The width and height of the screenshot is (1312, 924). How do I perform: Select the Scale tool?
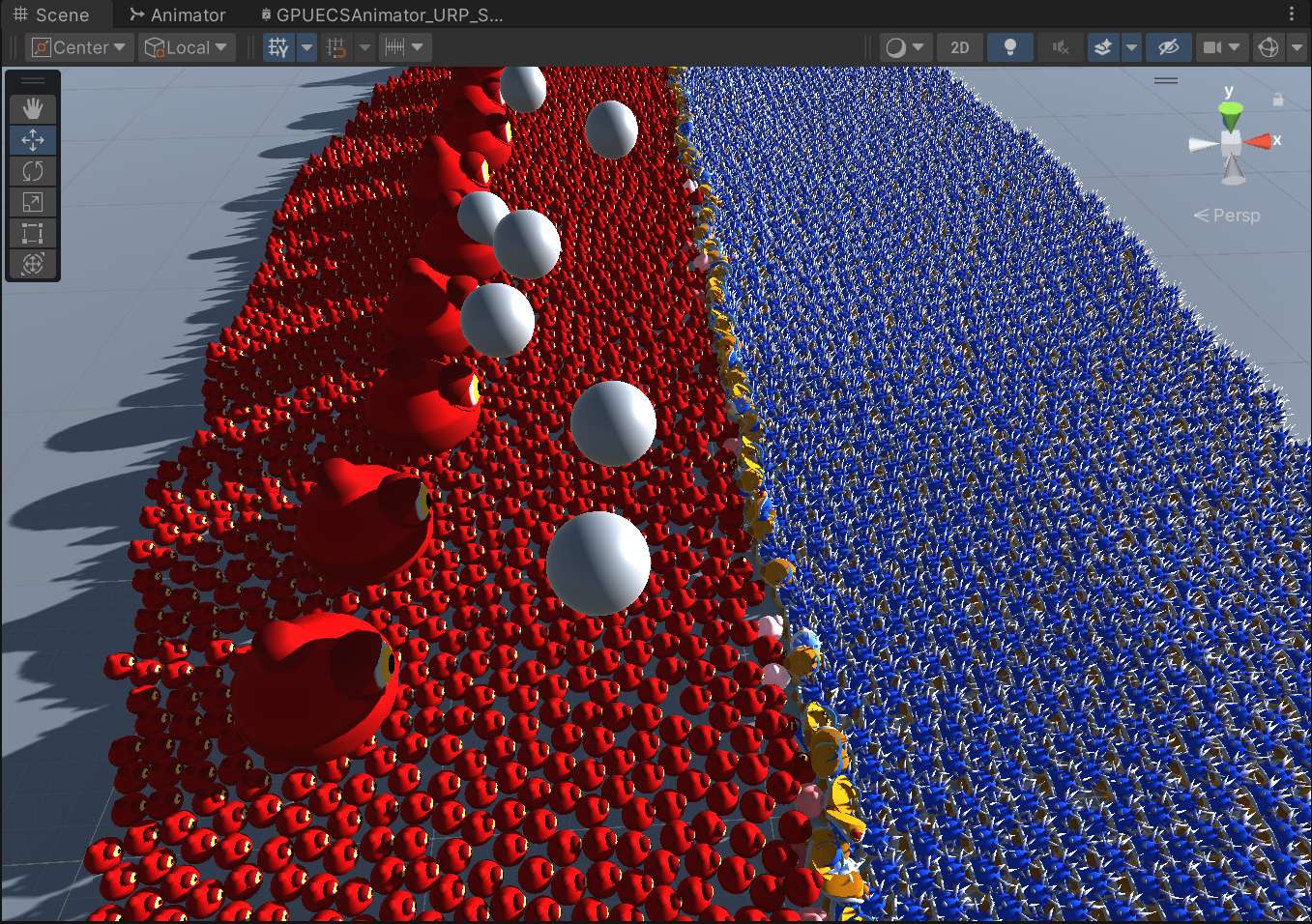point(33,202)
